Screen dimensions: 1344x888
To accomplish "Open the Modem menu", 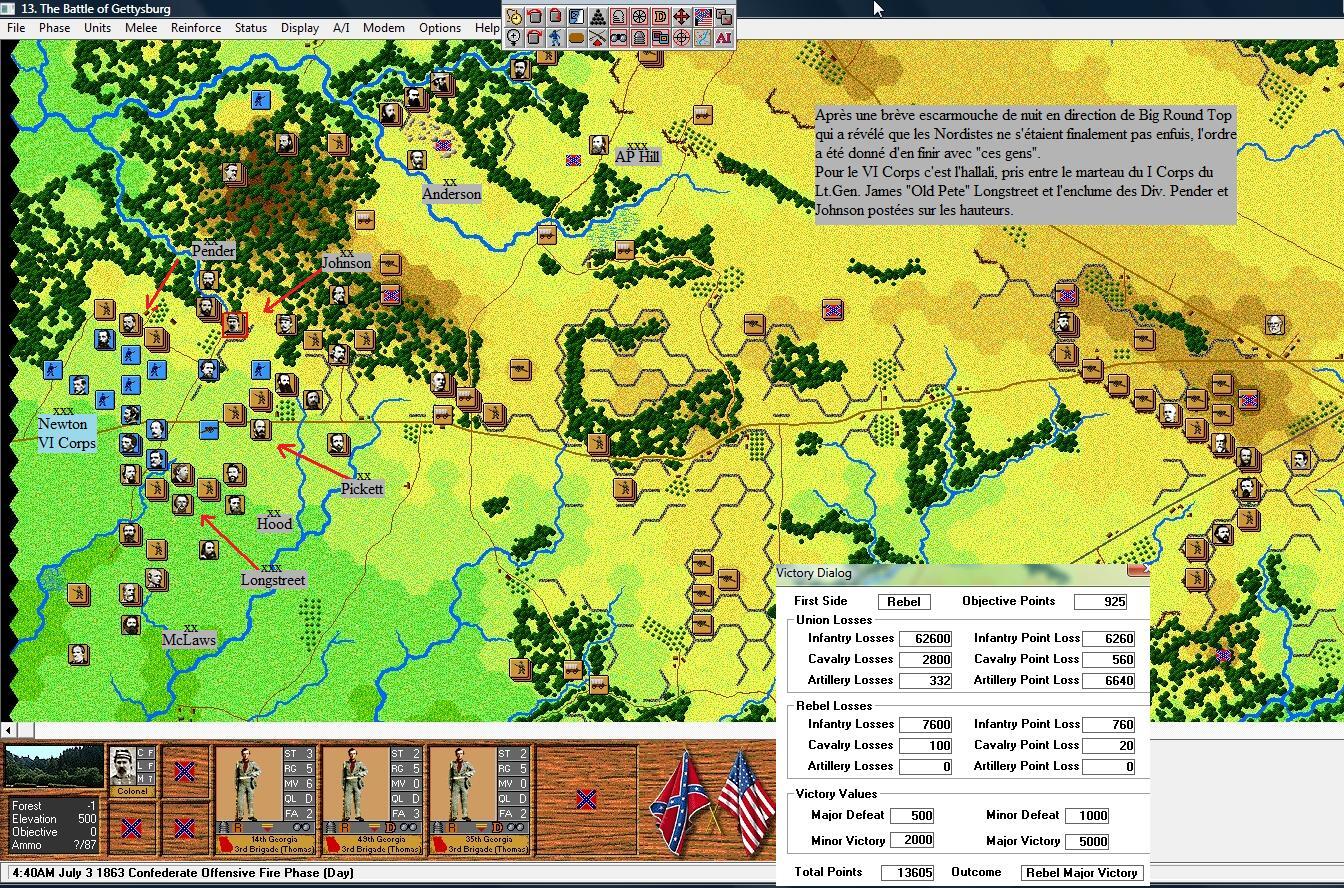I will [384, 28].
